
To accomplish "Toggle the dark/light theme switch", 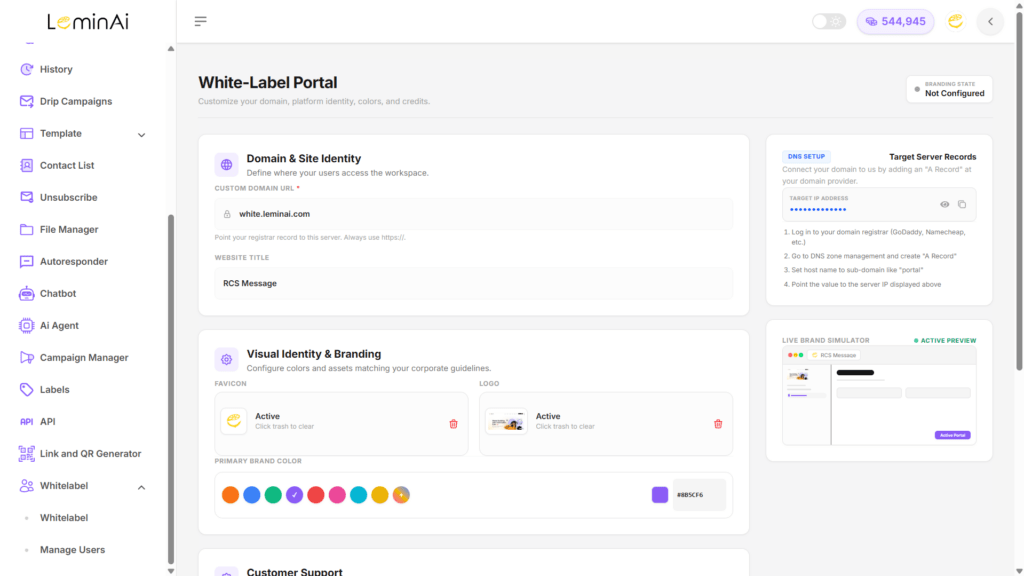I will (x=829, y=22).
